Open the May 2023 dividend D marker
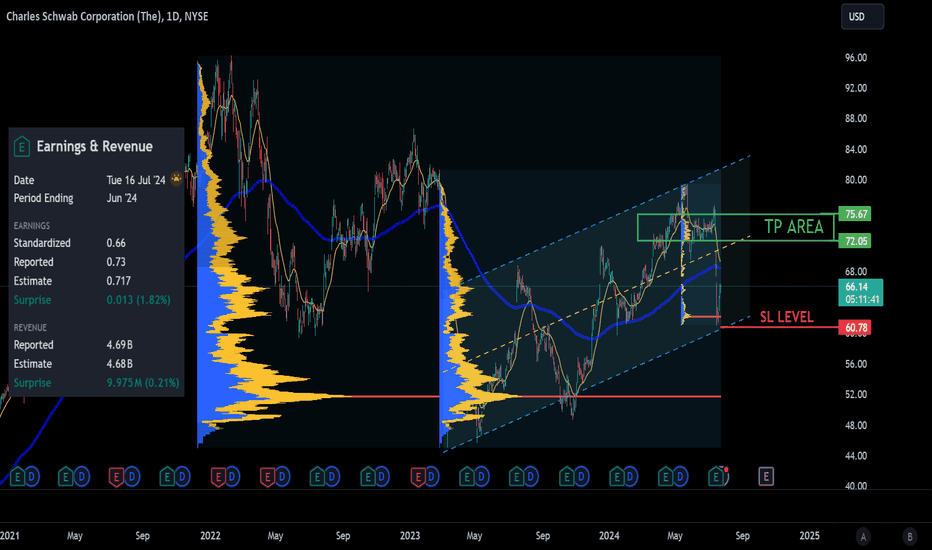Viewport: 932px width, 550px height. 482,477
